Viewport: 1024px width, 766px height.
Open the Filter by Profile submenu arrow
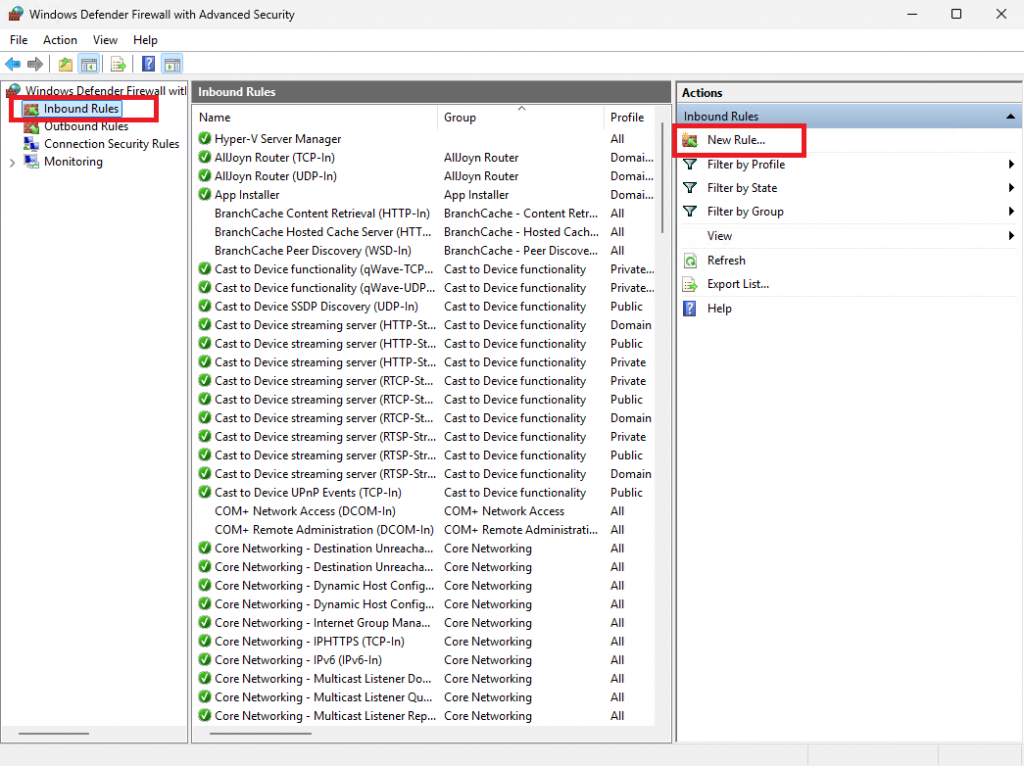pyautogui.click(x=1011, y=164)
